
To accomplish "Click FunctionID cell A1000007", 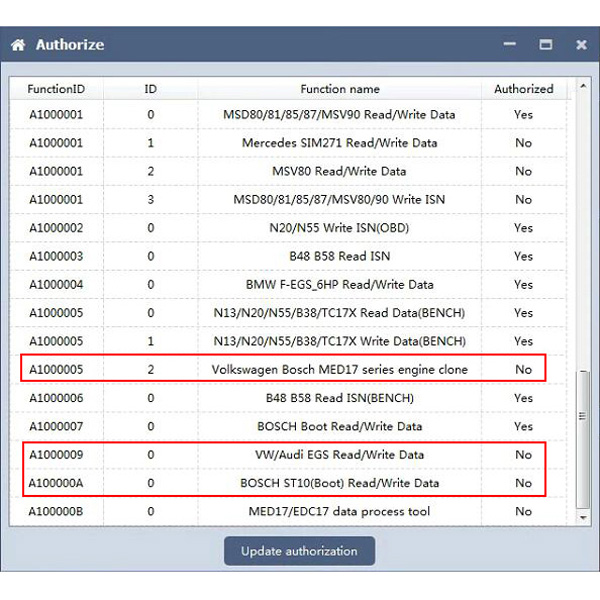I will coord(56,426).
